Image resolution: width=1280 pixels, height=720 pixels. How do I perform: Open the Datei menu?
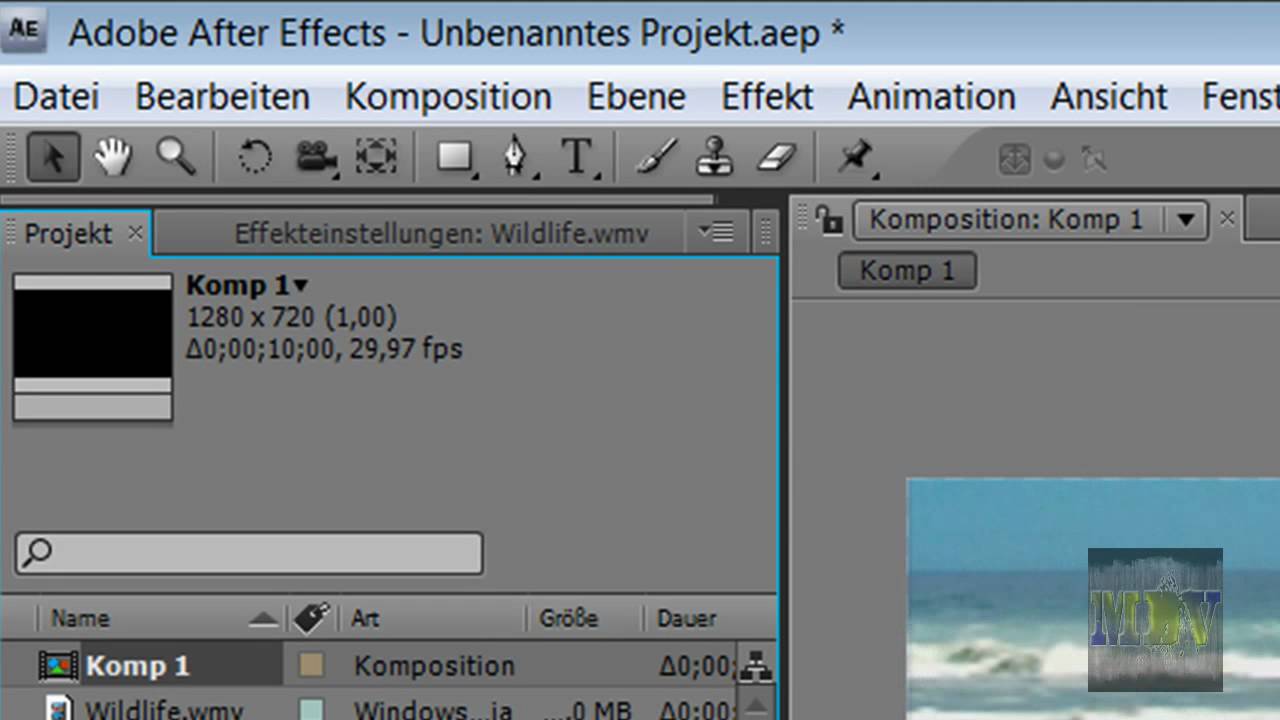click(57, 97)
